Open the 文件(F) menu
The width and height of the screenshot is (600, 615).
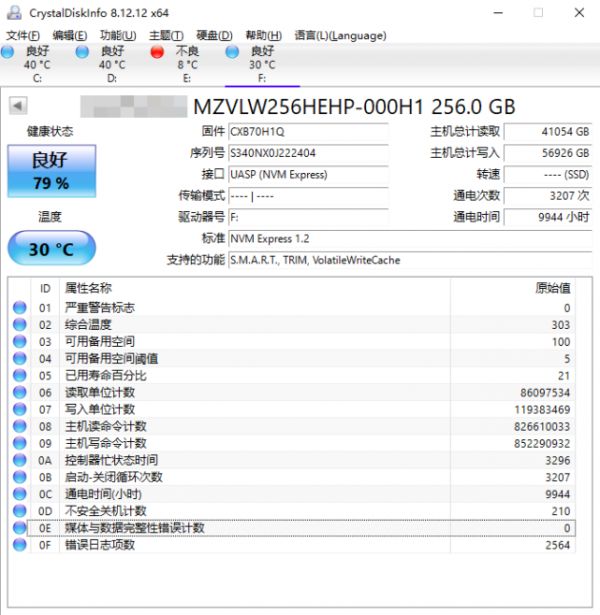(x=23, y=35)
